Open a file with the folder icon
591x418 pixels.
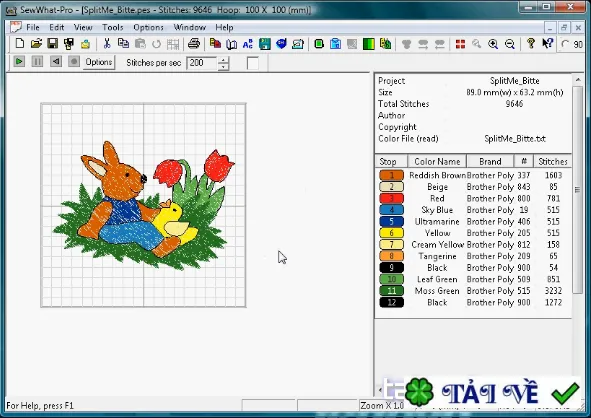coord(36,44)
